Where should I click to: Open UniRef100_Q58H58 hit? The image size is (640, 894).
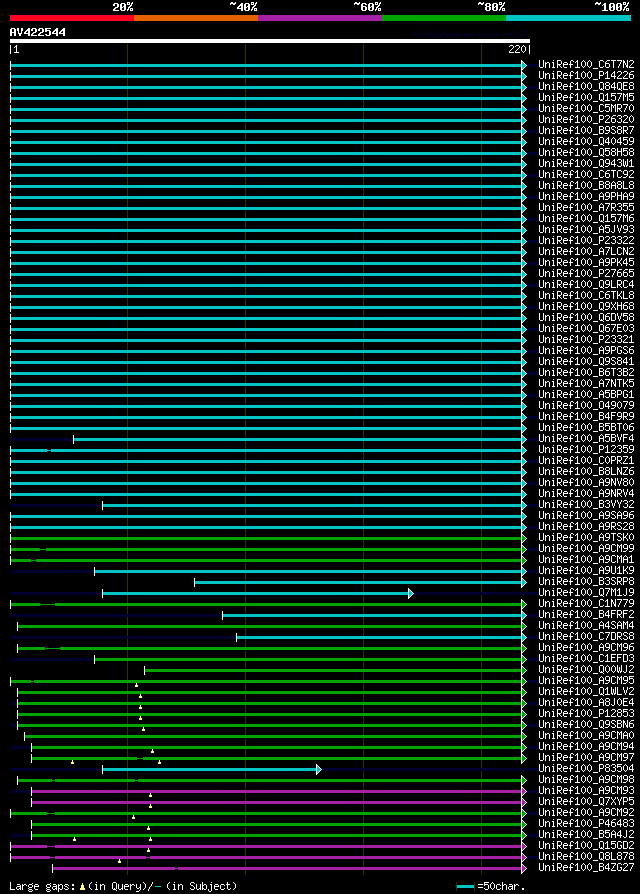(586, 153)
